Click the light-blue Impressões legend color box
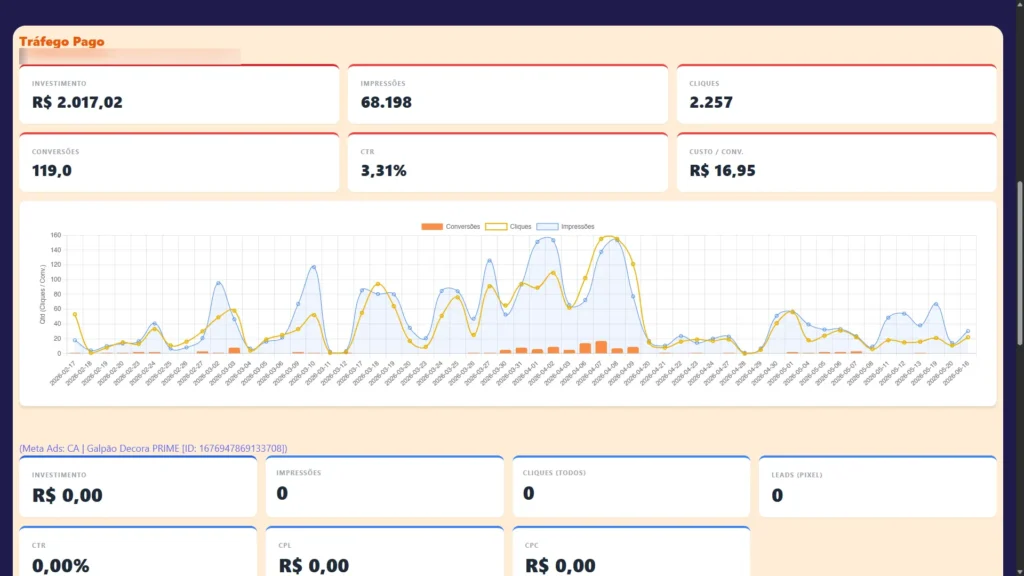This screenshot has height=576, width=1024. (547, 227)
